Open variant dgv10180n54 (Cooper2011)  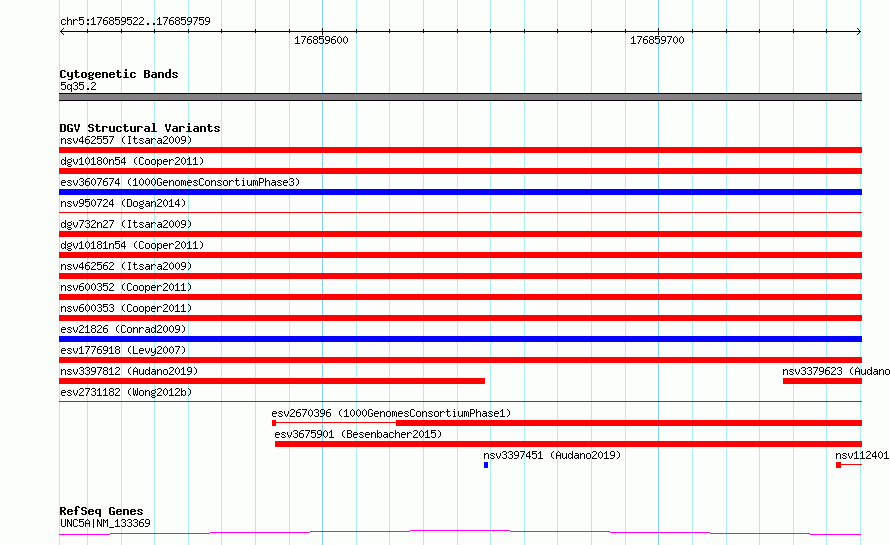132,161
